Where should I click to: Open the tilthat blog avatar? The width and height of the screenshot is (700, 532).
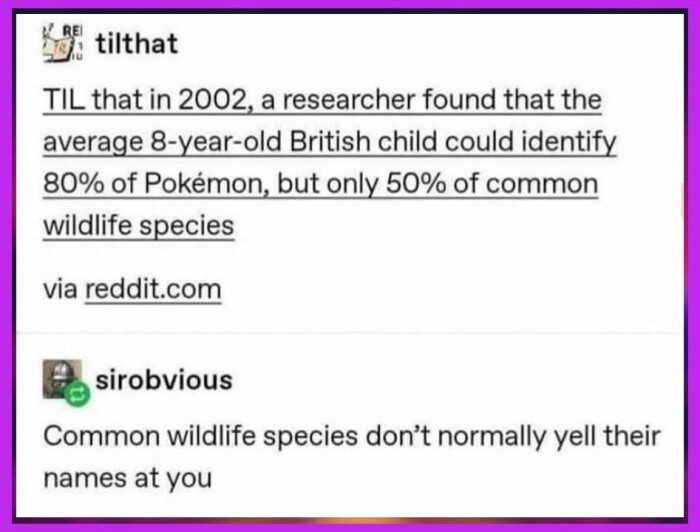(62, 44)
